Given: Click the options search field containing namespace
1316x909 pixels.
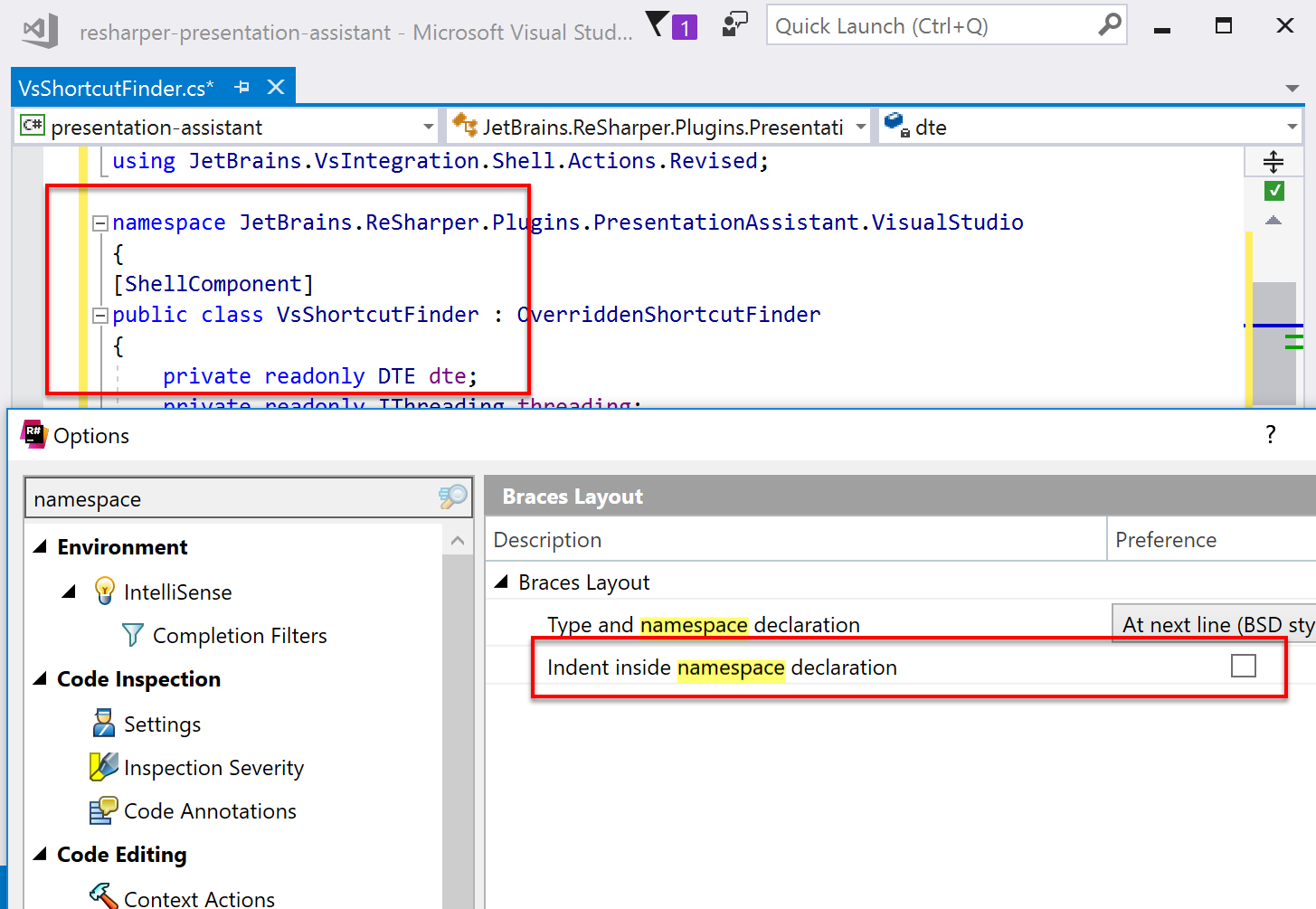Looking at the screenshot, I should [x=249, y=498].
